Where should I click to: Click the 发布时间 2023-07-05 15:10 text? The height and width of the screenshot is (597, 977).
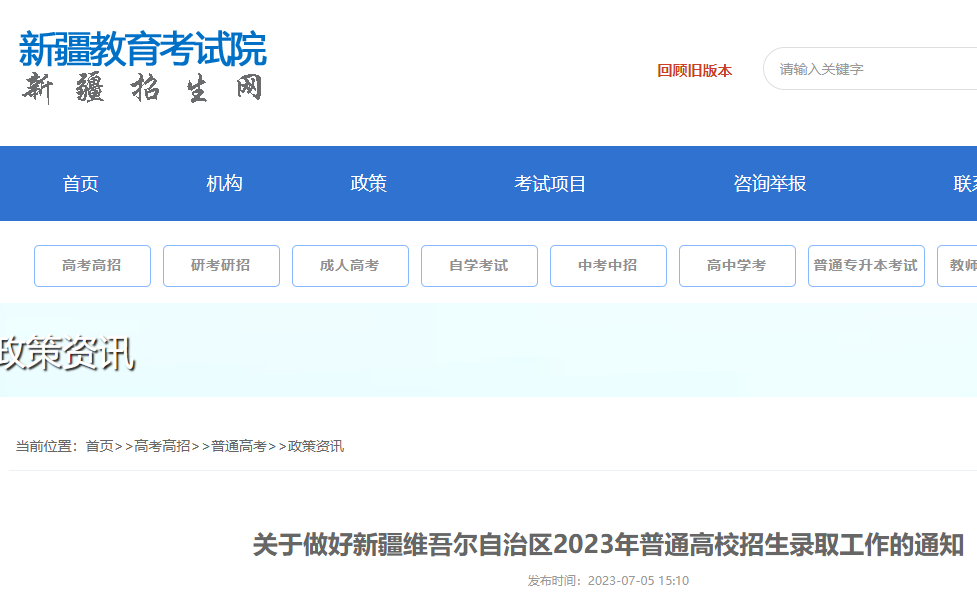click(x=608, y=581)
